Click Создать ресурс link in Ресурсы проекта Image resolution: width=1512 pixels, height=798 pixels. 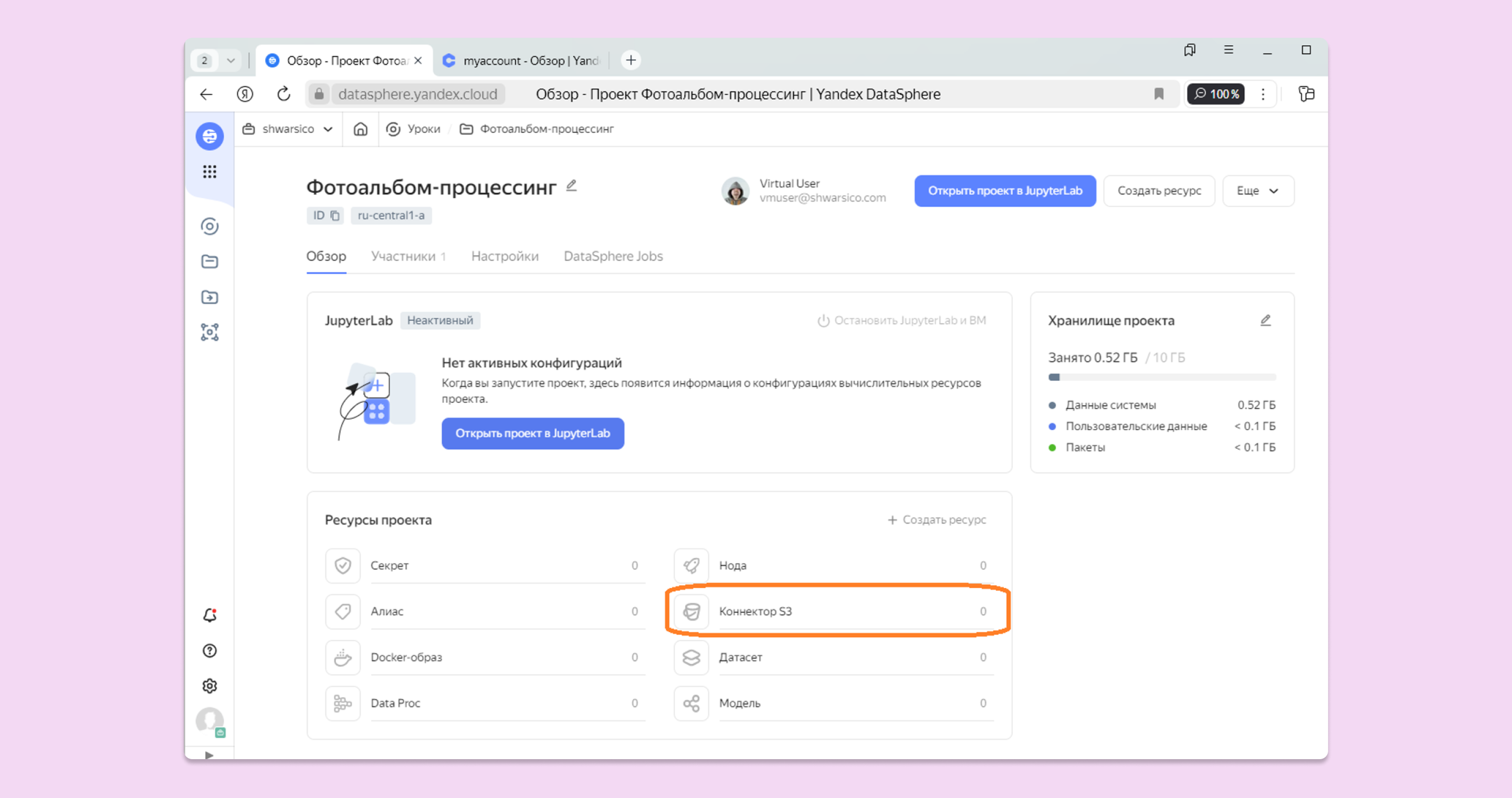[937, 520]
